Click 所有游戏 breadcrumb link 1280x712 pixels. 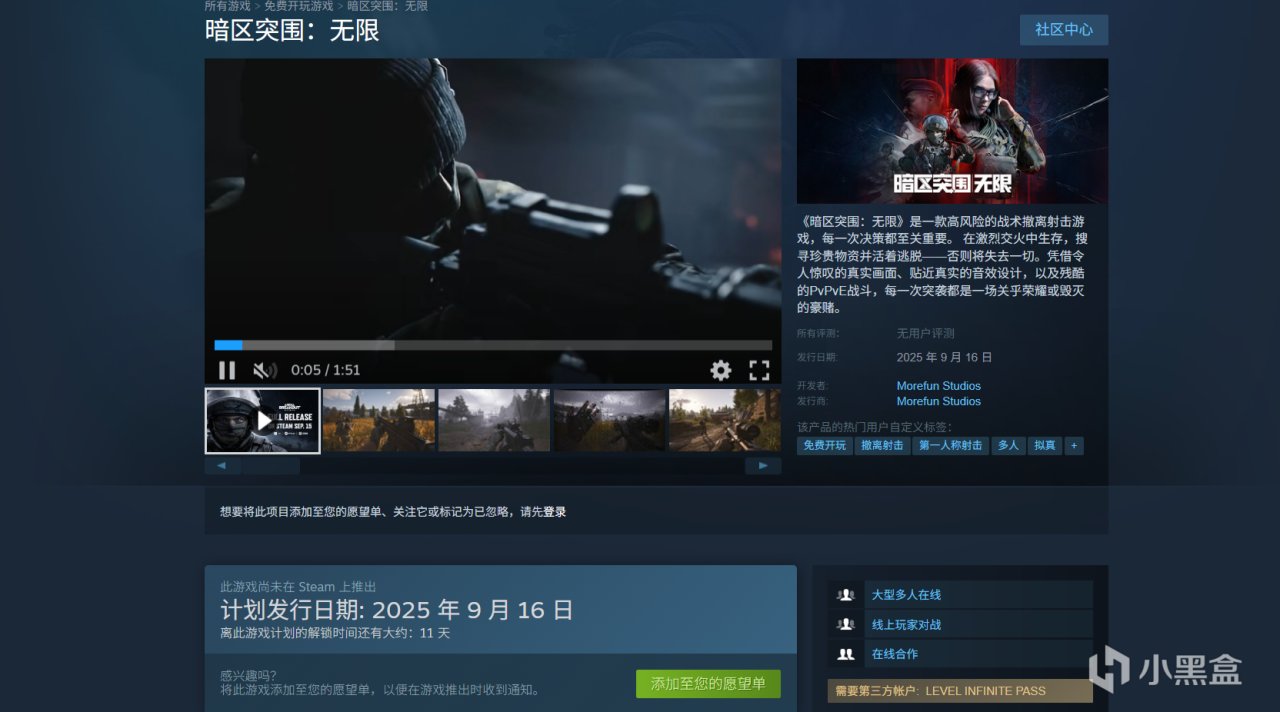[x=228, y=6]
